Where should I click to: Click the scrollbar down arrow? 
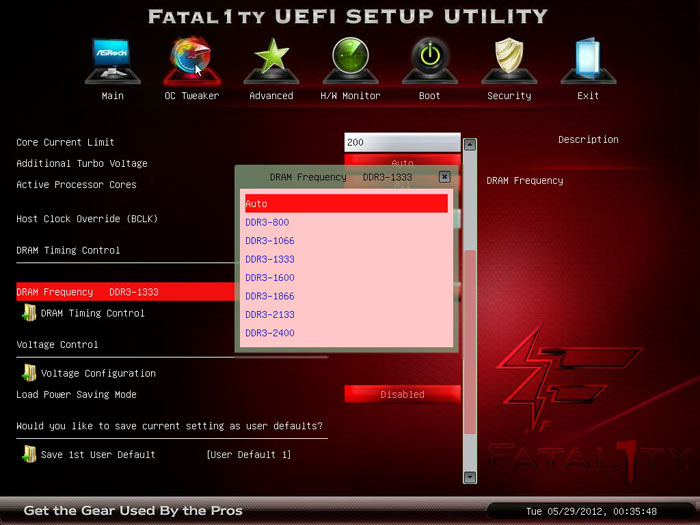[470, 477]
